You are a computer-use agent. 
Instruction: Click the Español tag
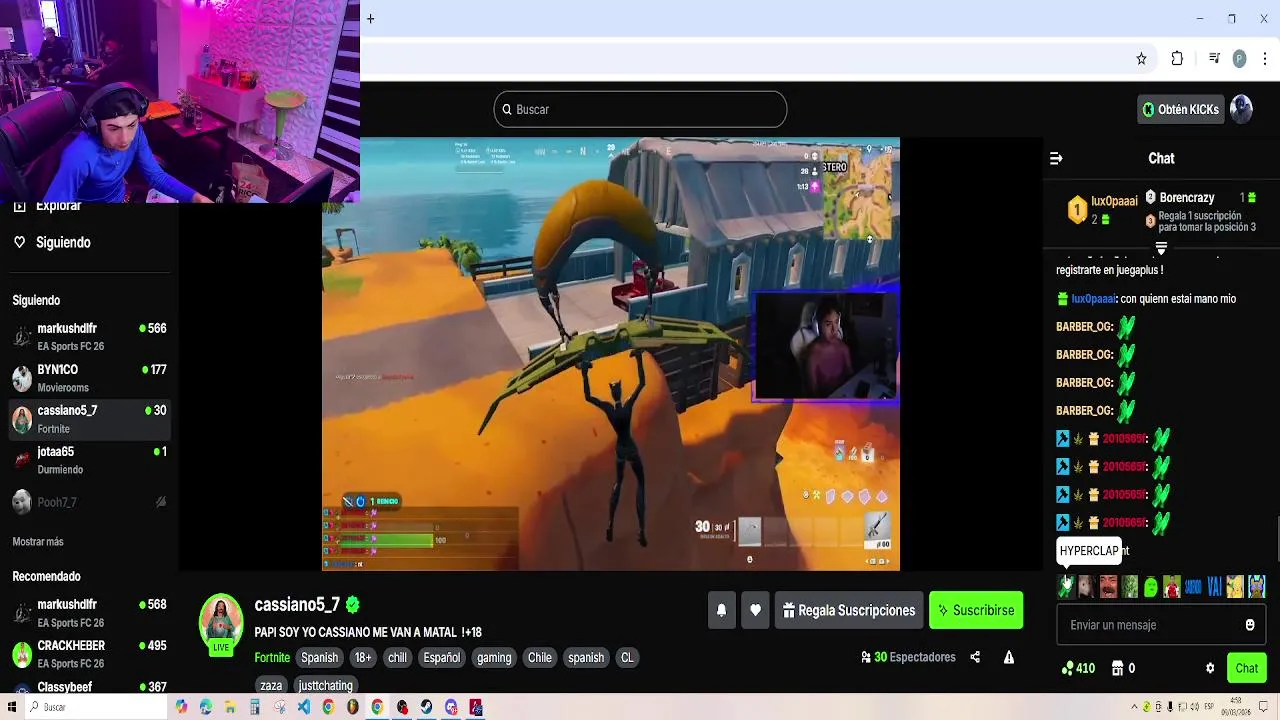pyautogui.click(x=441, y=657)
